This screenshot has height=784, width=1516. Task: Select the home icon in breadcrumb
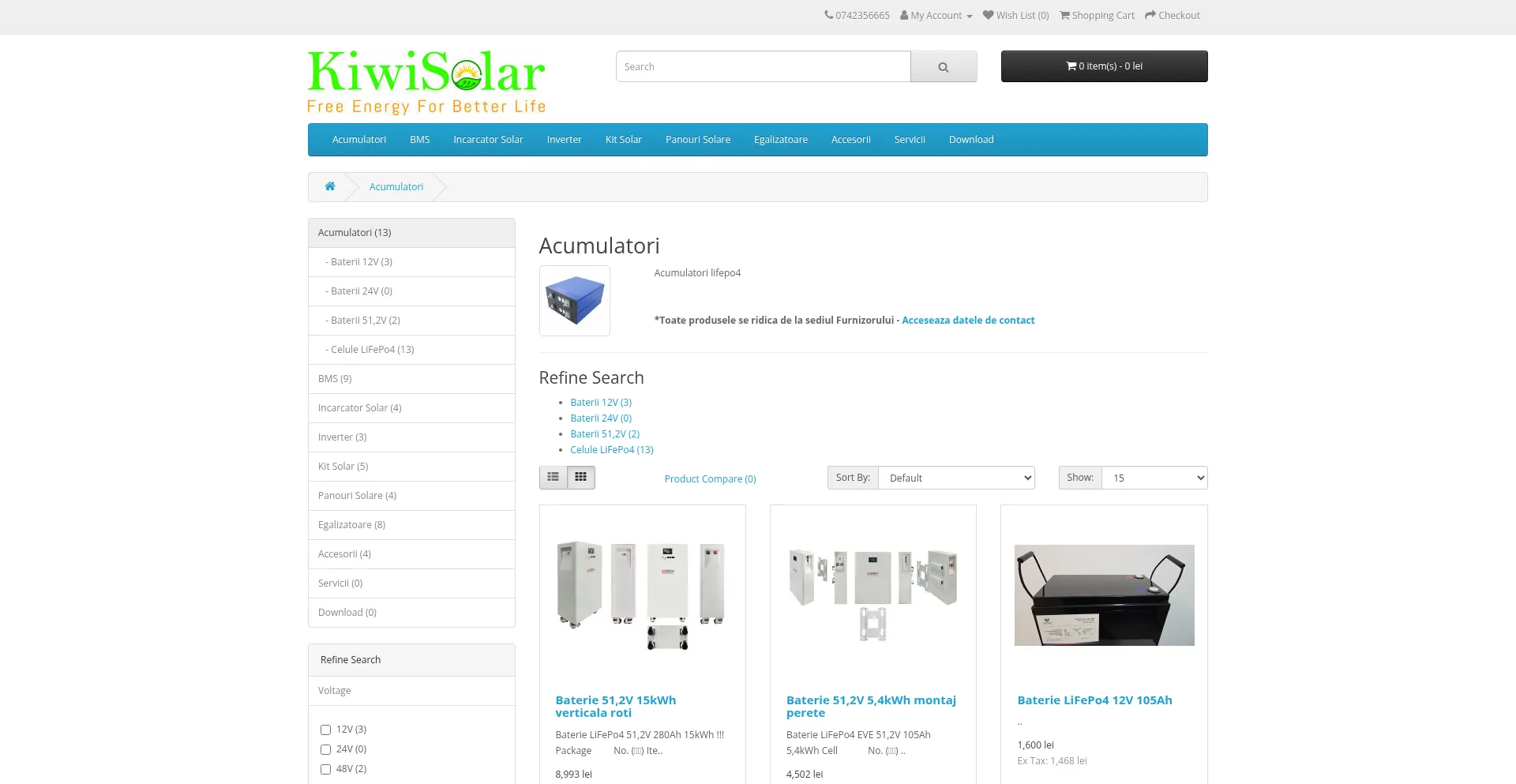330,186
